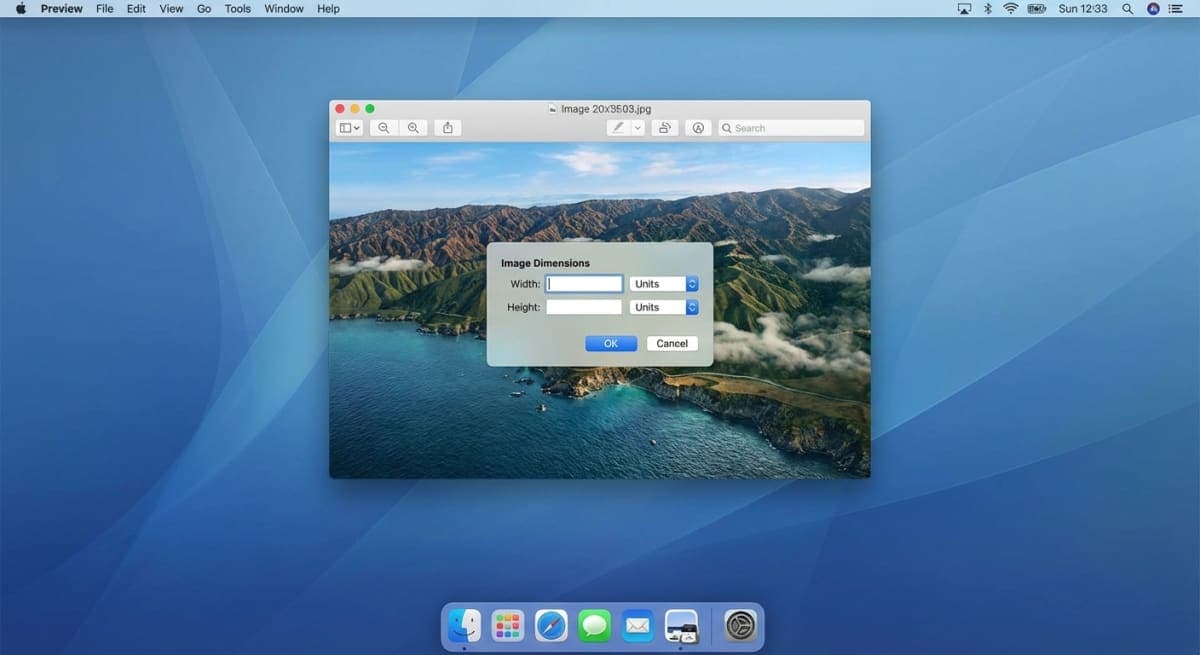Zoom in using the magnifier plus icon
The width and height of the screenshot is (1200, 655).
[x=413, y=127]
